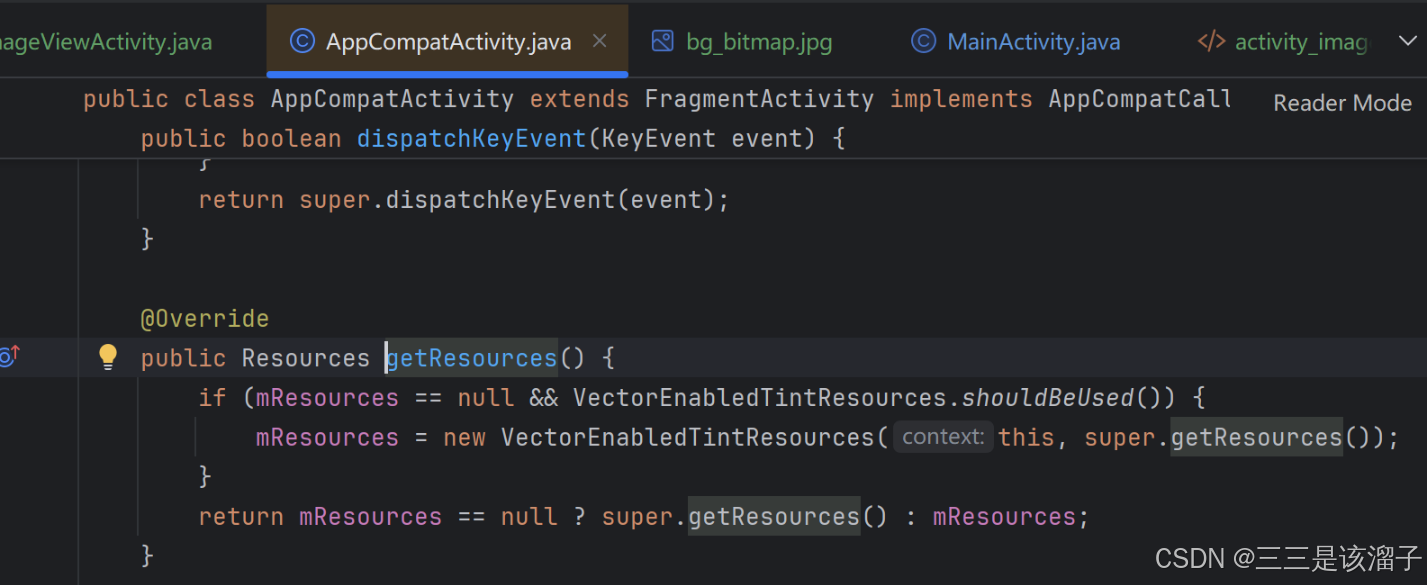Click the context: parameter hint
Screen dimensions: 1427x585
coord(943,437)
